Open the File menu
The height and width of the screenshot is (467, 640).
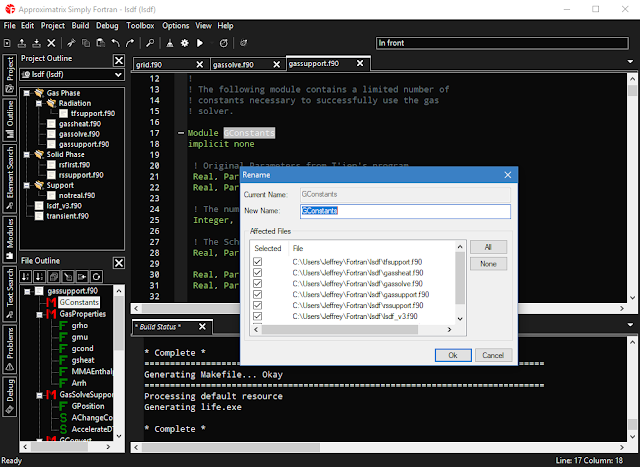point(9,26)
